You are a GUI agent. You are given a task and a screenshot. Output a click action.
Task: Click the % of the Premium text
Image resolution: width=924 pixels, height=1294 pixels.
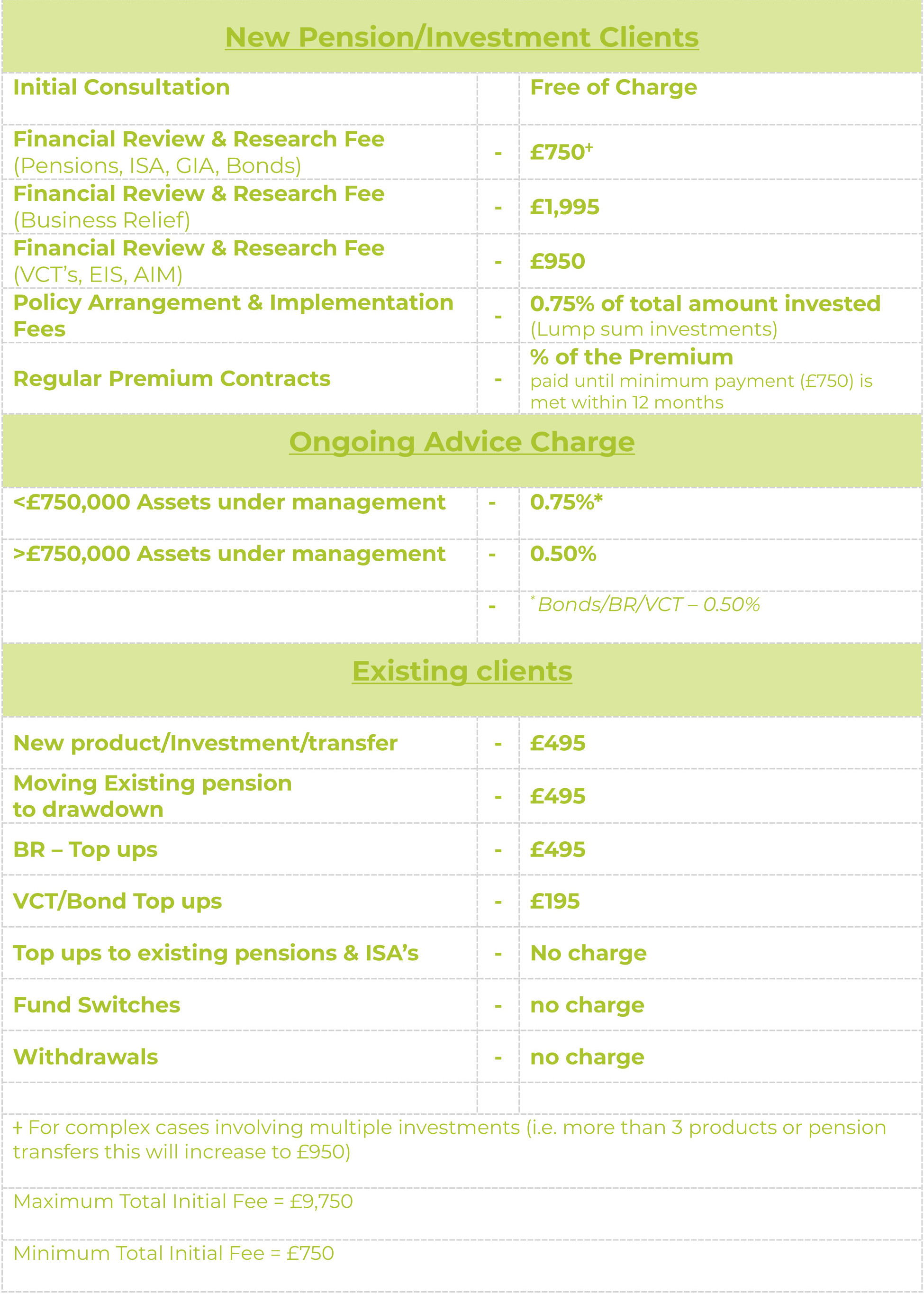click(x=631, y=357)
